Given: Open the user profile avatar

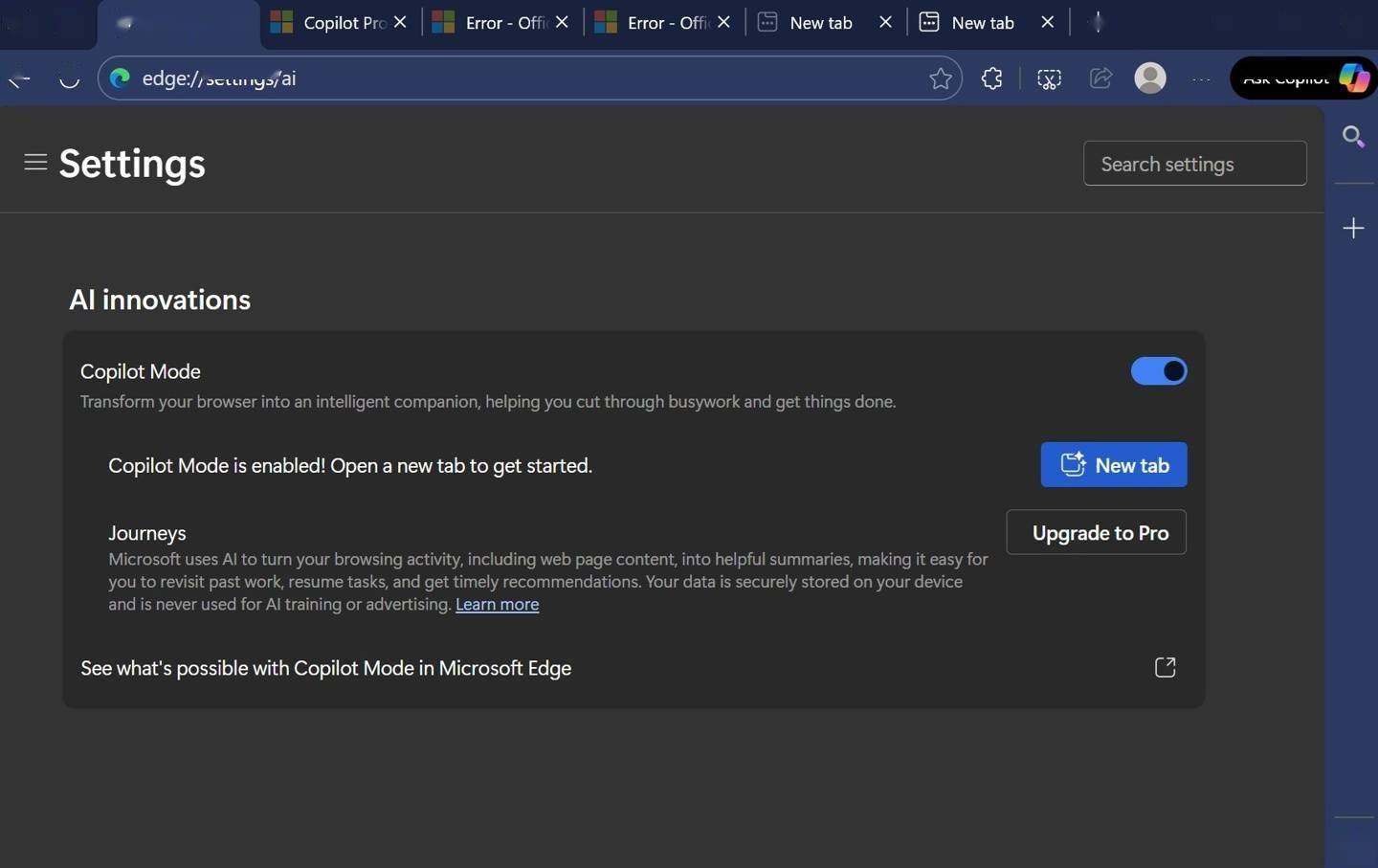Looking at the screenshot, I should pyautogui.click(x=1150, y=78).
